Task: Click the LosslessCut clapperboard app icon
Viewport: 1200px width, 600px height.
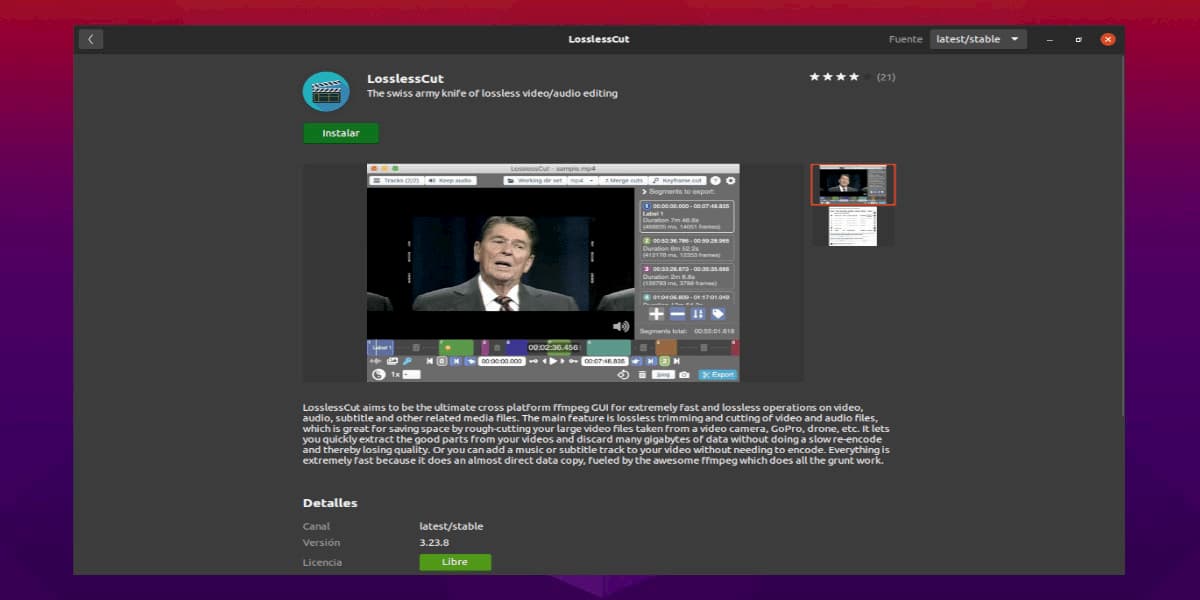Action: 326,92
